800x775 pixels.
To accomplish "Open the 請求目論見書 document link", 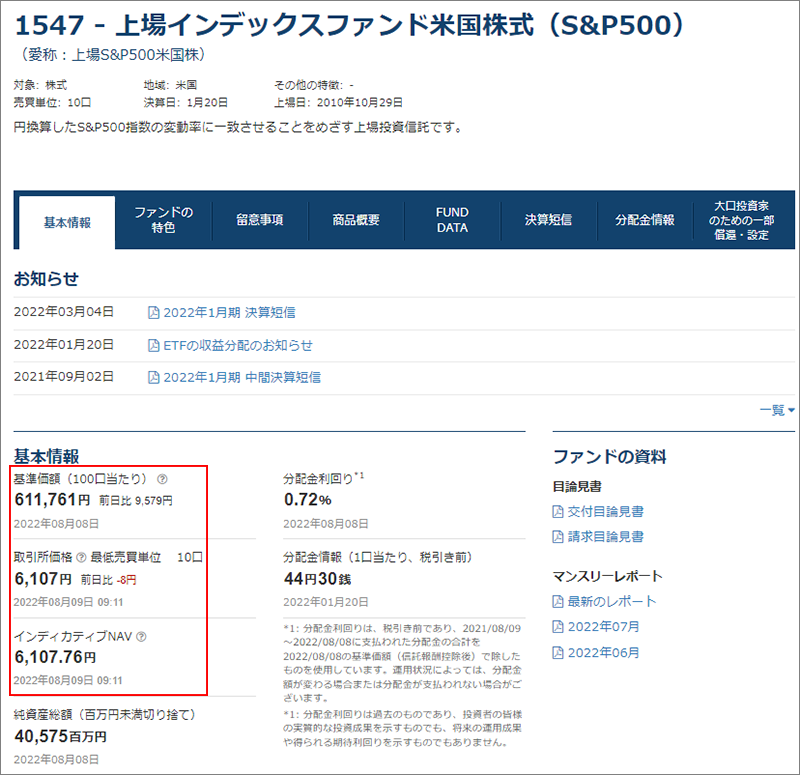I will pos(606,537).
